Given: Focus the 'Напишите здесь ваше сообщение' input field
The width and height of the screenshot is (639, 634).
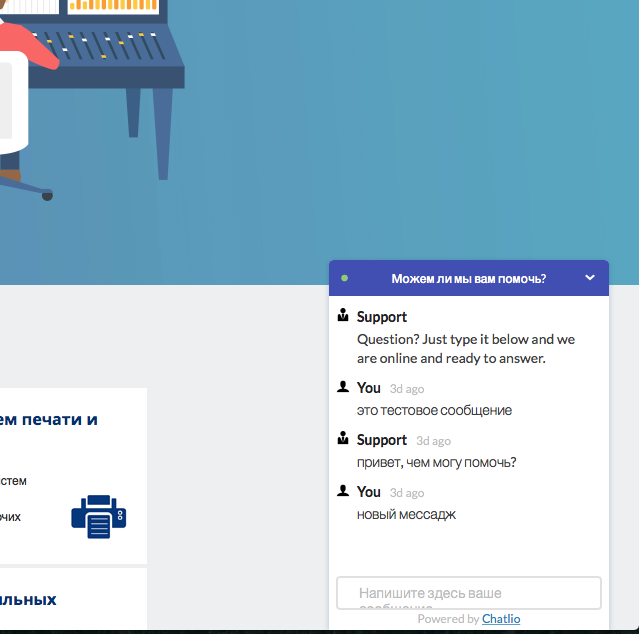Looking at the screenshot, I should (468, 593).
